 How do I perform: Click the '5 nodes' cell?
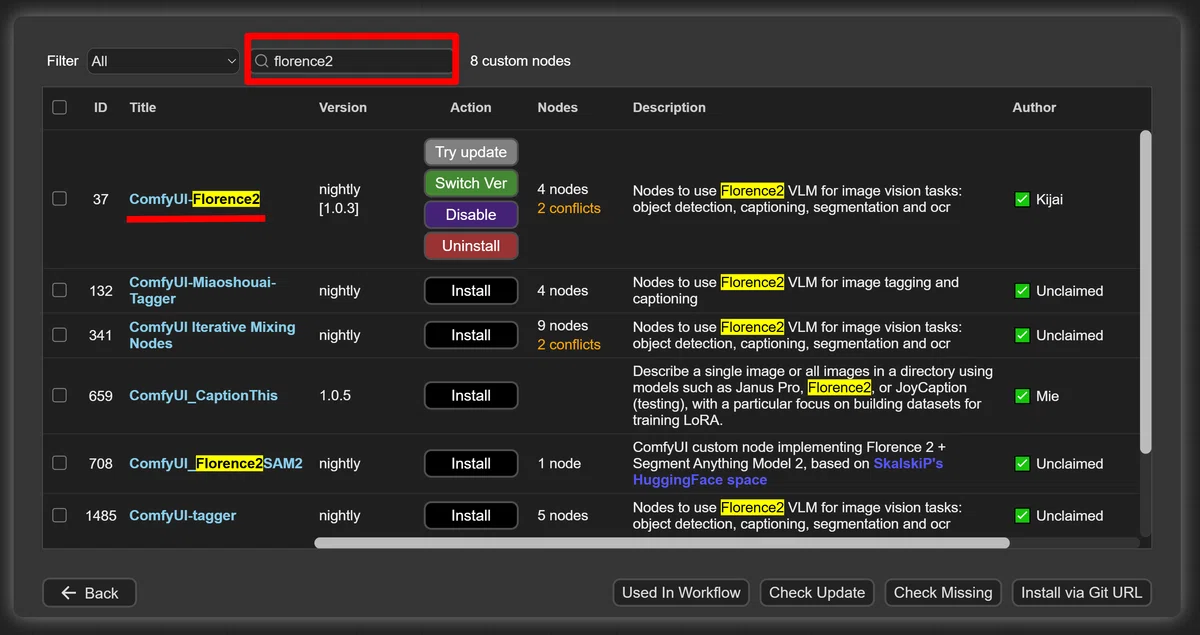click(x=563, y=515)
